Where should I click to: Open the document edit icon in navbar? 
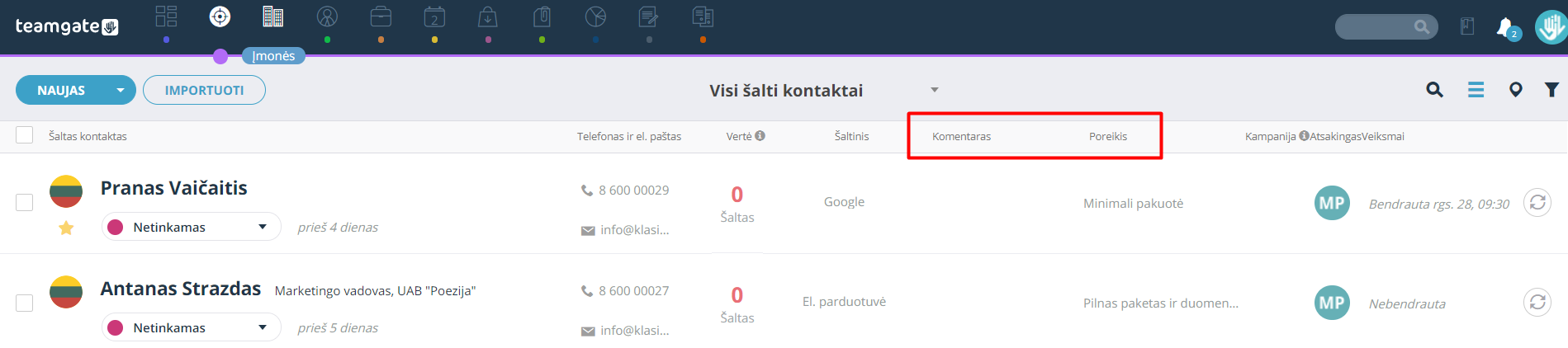649,16
